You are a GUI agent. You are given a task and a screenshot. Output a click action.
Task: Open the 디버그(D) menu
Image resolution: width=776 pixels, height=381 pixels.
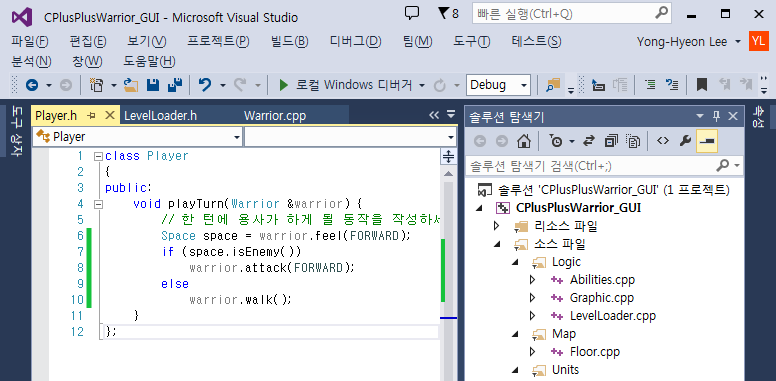pos(355,42)
